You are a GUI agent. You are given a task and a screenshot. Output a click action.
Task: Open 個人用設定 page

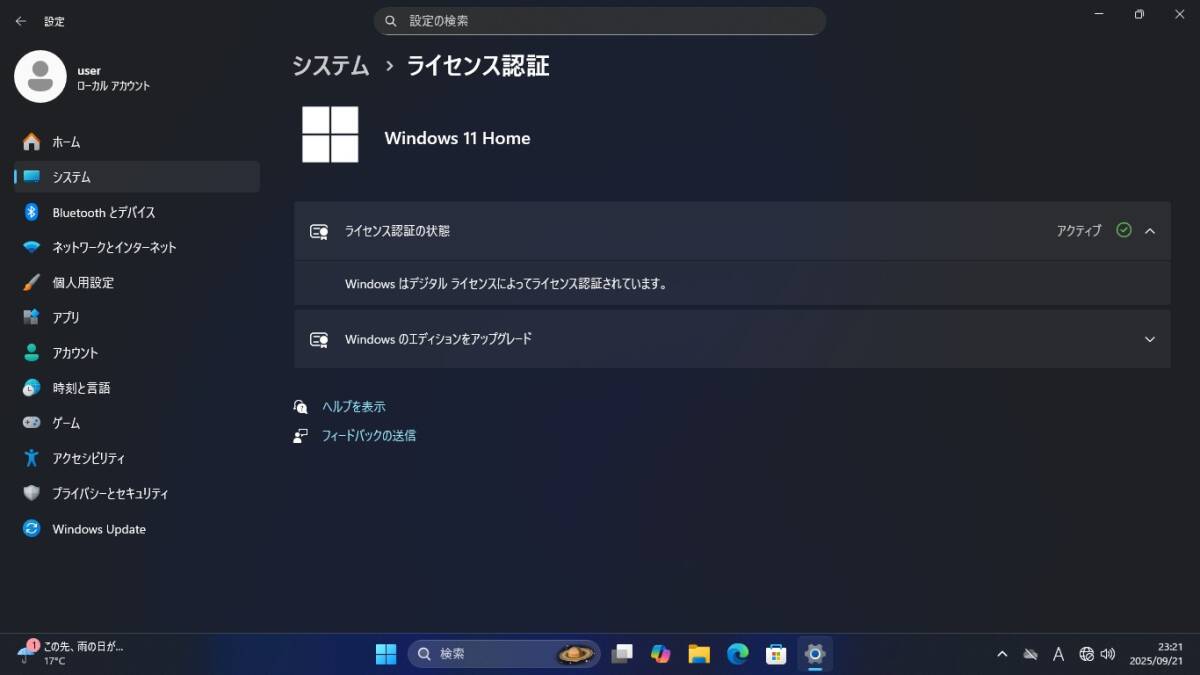coord(137,283)
